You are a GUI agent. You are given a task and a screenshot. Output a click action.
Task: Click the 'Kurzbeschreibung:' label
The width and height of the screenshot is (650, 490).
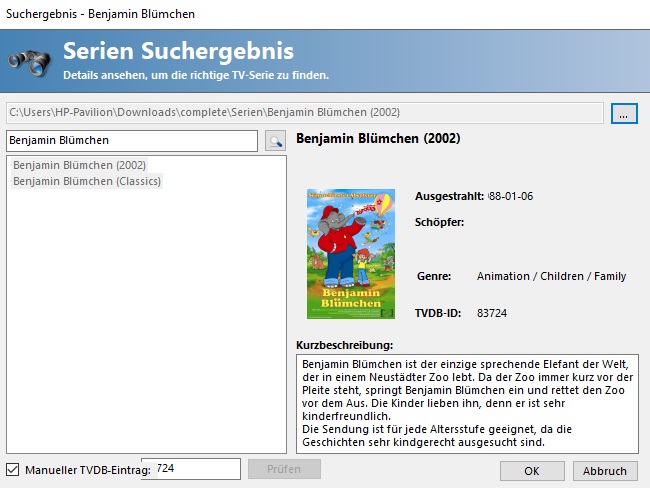pos(344,345)
